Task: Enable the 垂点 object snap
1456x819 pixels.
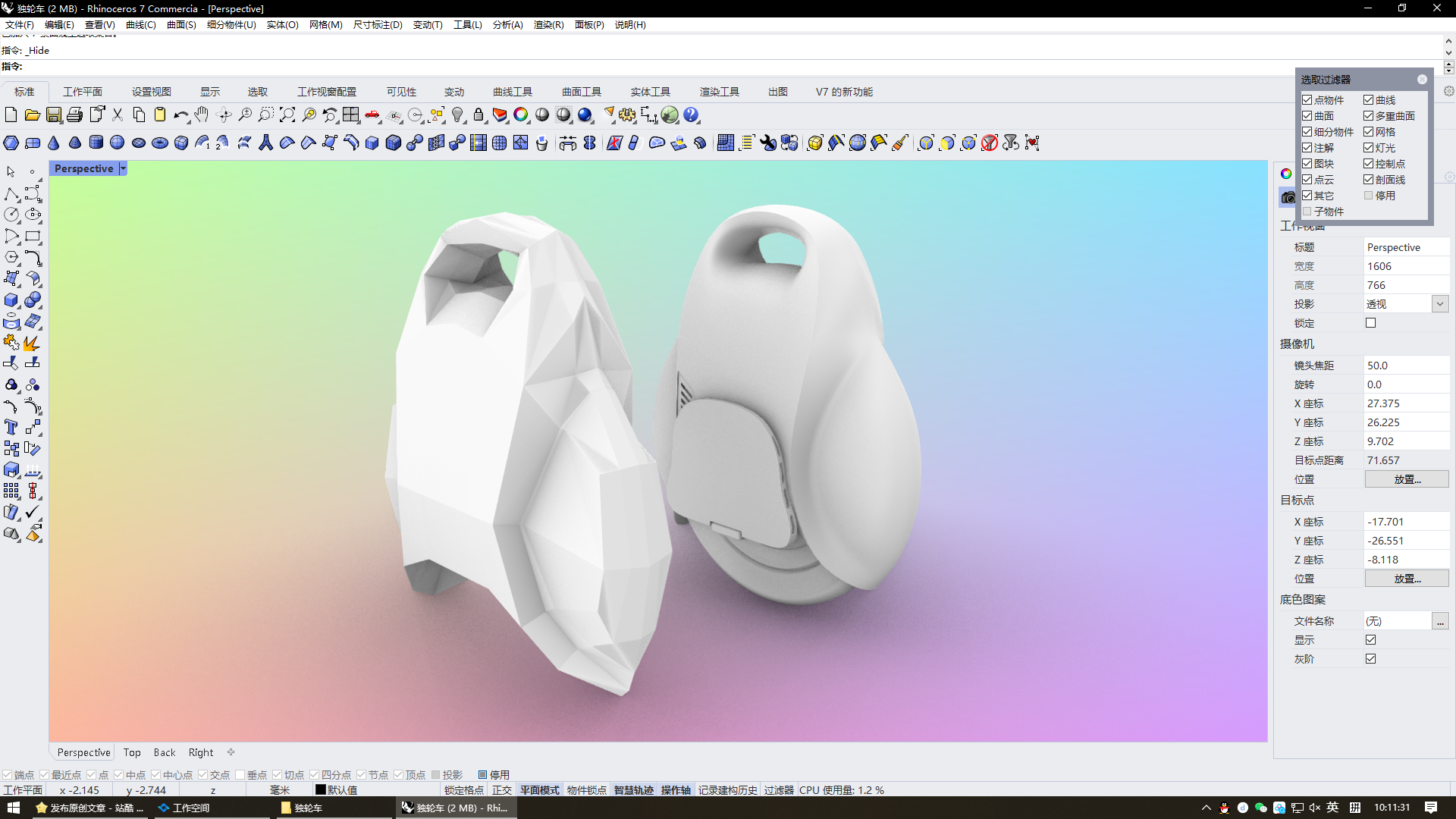Action: click(x=240, y=775)
